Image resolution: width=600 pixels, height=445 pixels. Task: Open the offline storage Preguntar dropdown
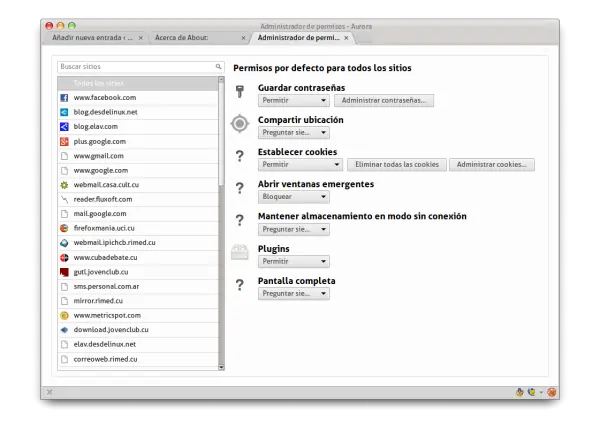coord(293,230)
